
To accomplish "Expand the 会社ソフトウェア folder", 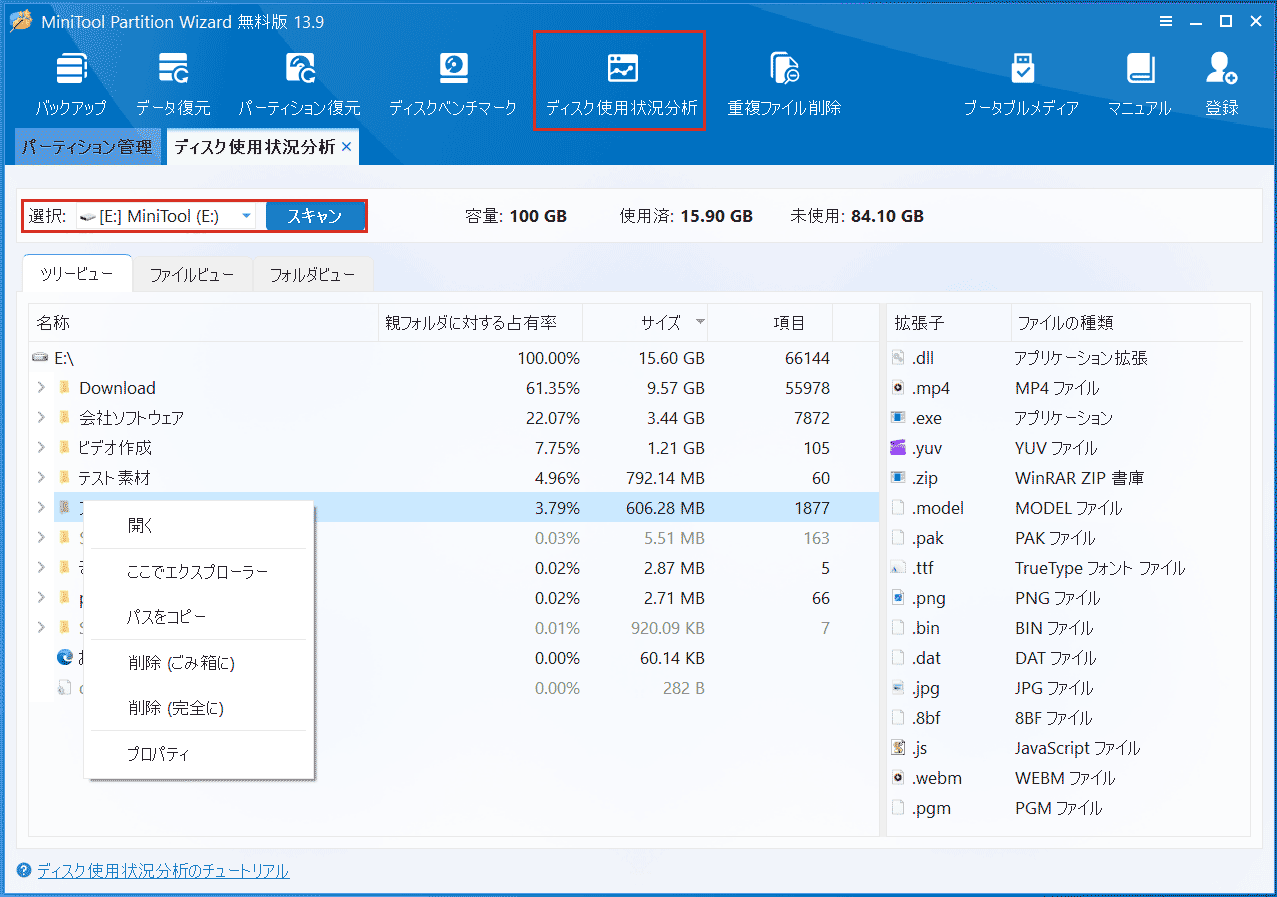I will pos(41,418).
